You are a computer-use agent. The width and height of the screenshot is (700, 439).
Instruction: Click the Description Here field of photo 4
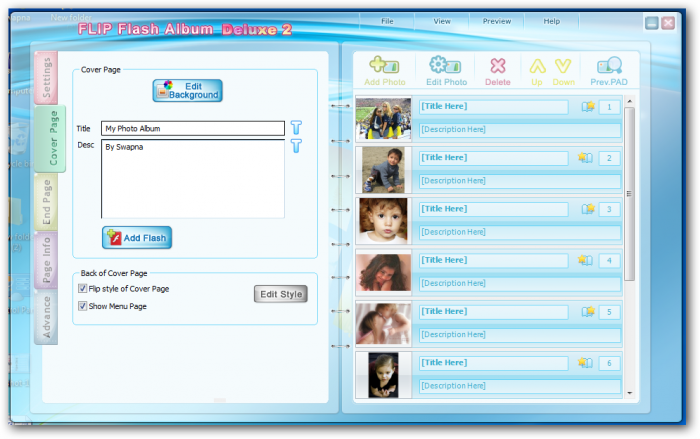coord(520,284)
